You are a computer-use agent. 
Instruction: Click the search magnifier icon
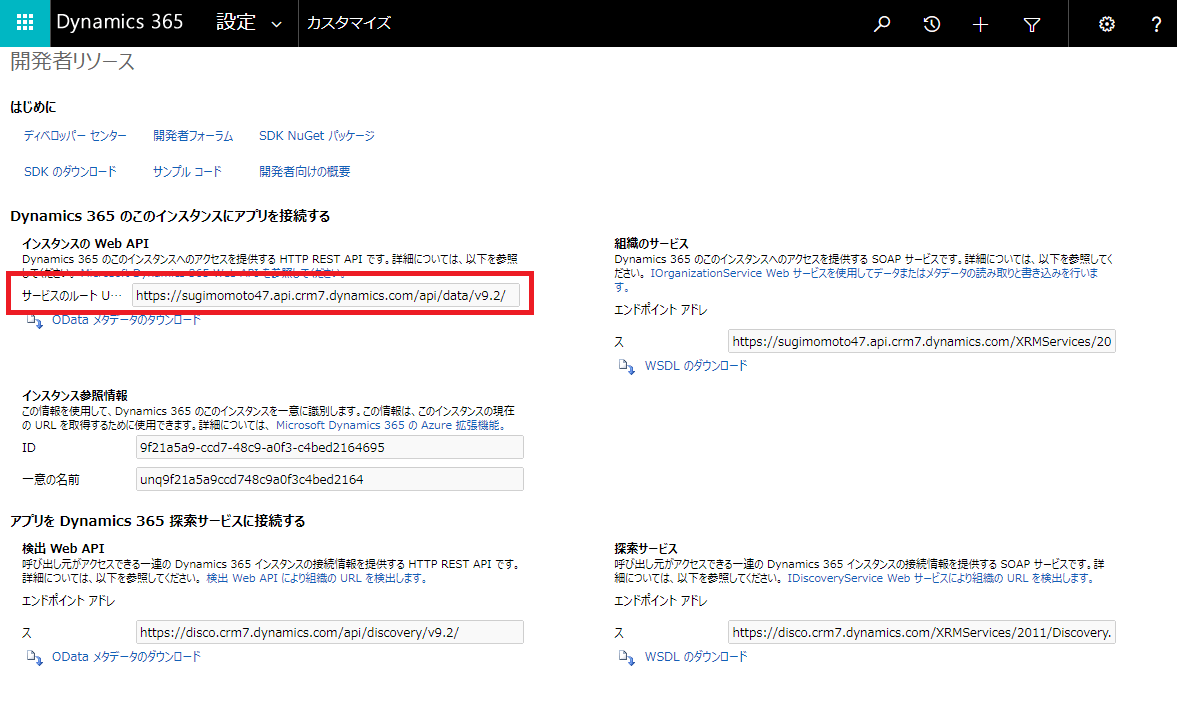pos(882,24)
